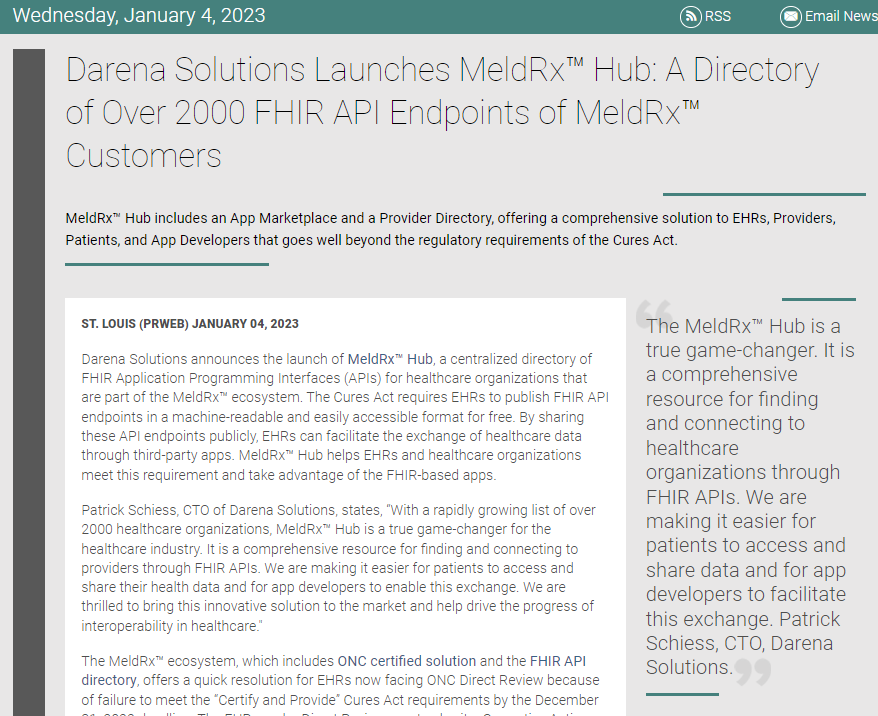Open the Email News link

click(841, 16)
